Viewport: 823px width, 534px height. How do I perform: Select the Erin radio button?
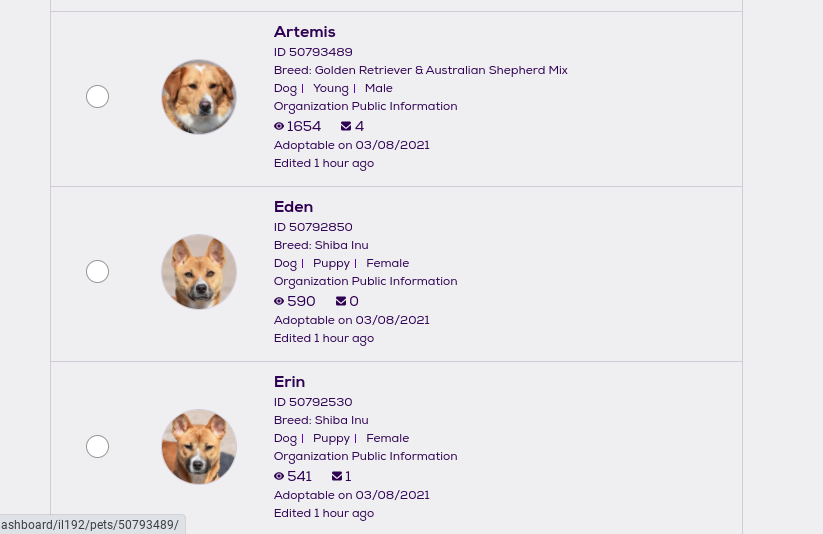point(97,447)
